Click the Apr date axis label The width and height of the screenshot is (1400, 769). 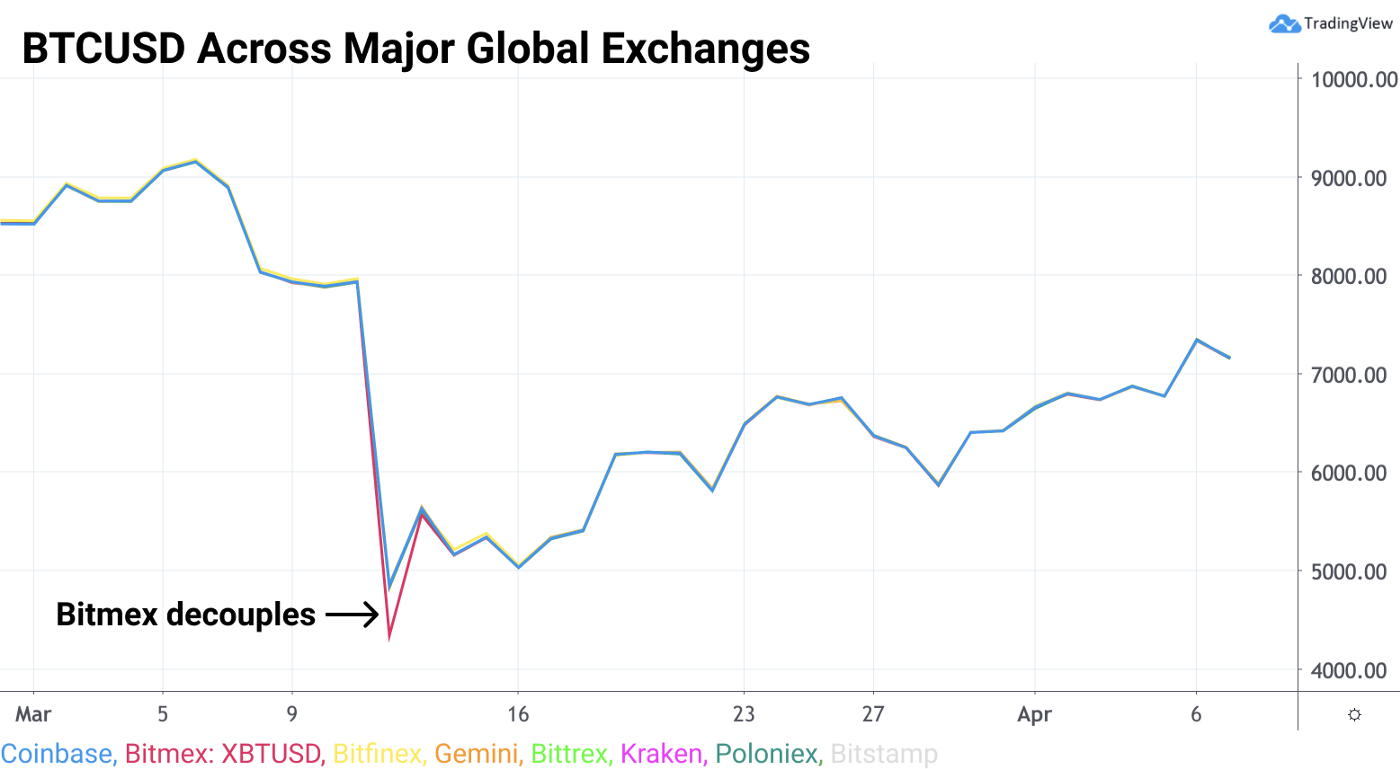click(x=1034, y=714)
